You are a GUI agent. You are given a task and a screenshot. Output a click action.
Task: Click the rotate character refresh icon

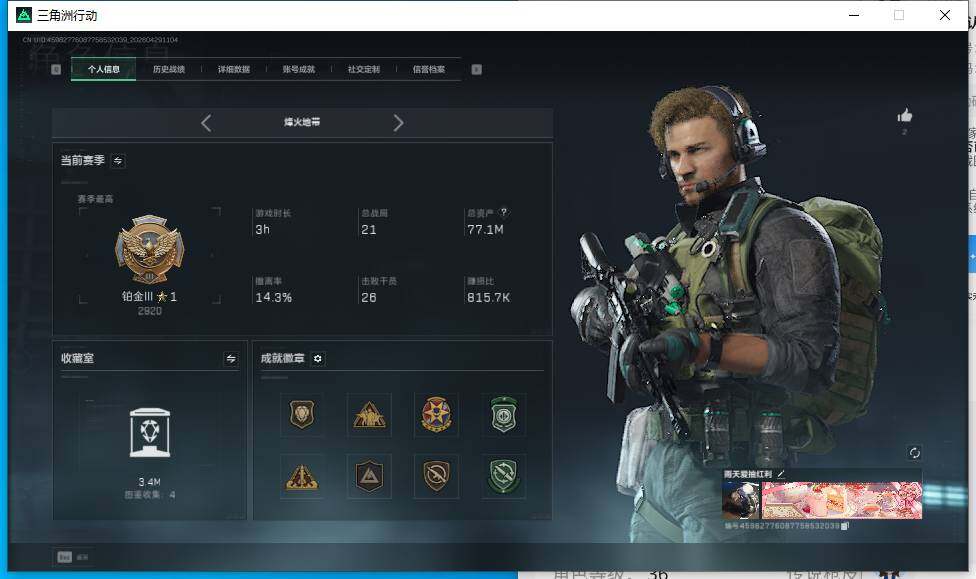914,453
